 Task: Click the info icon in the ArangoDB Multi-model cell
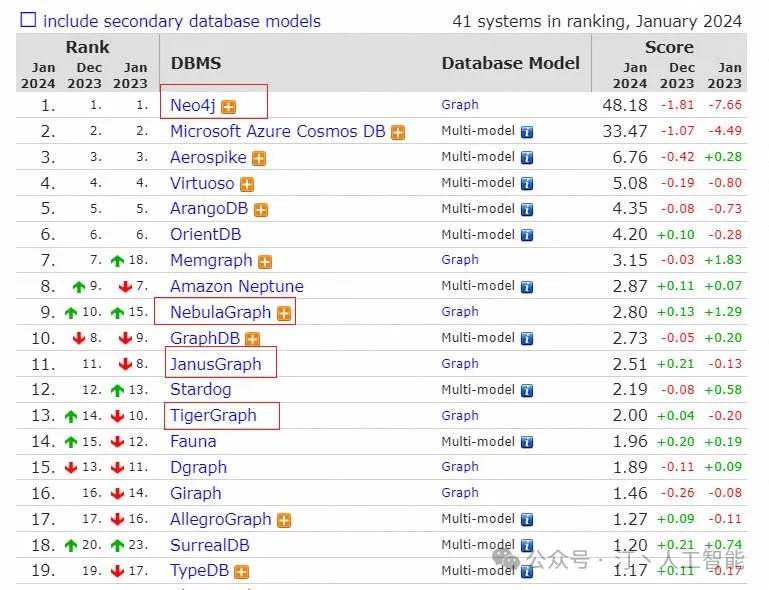pyautogui.click(x=526, y=209)
